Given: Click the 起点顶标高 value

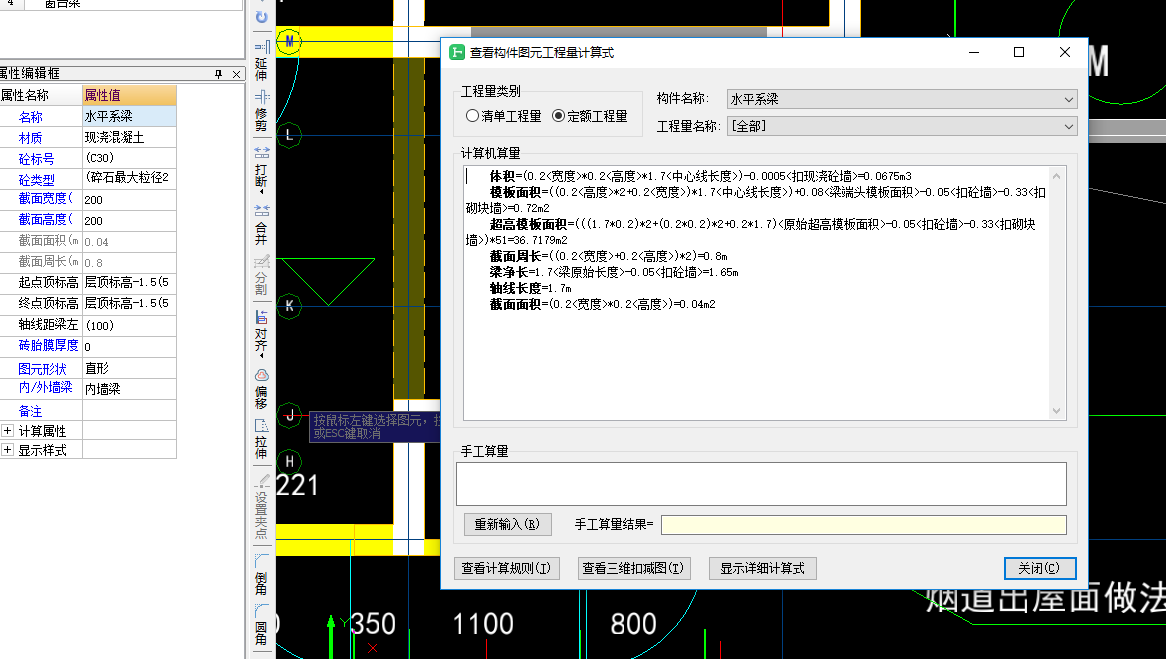Looking at the screenshot, I should tap(129, 283).
